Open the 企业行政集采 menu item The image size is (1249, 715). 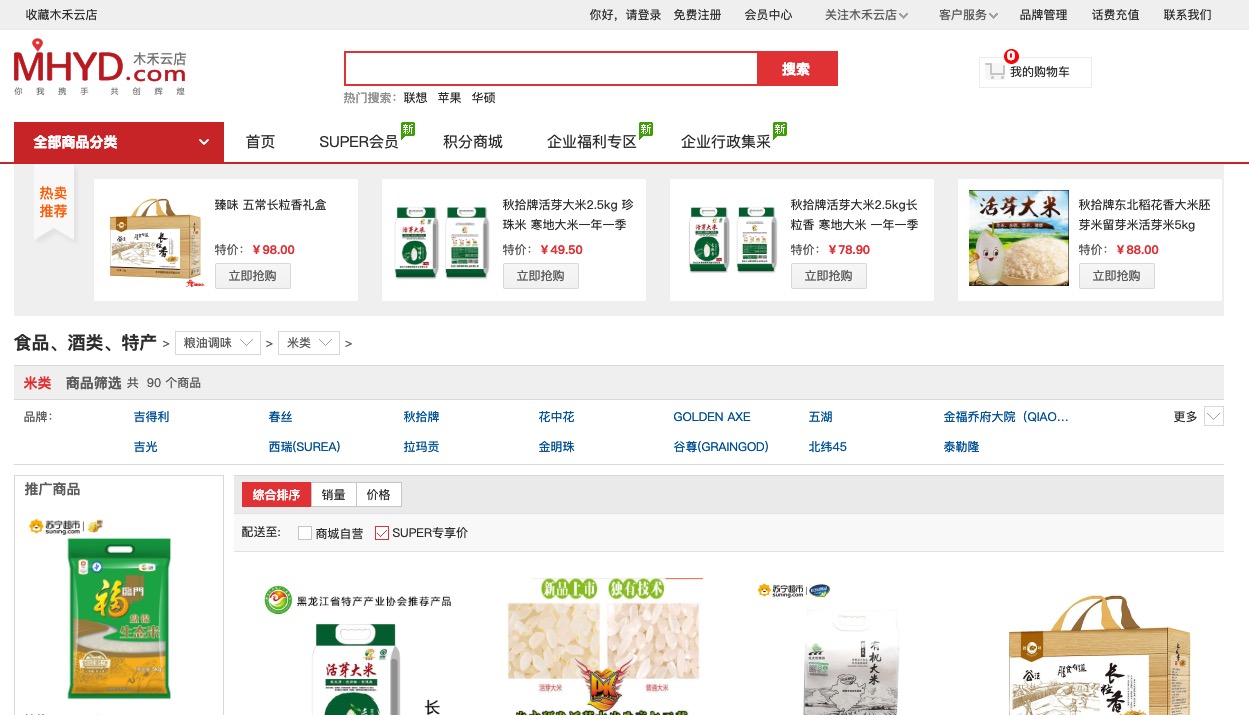(726, 142)
